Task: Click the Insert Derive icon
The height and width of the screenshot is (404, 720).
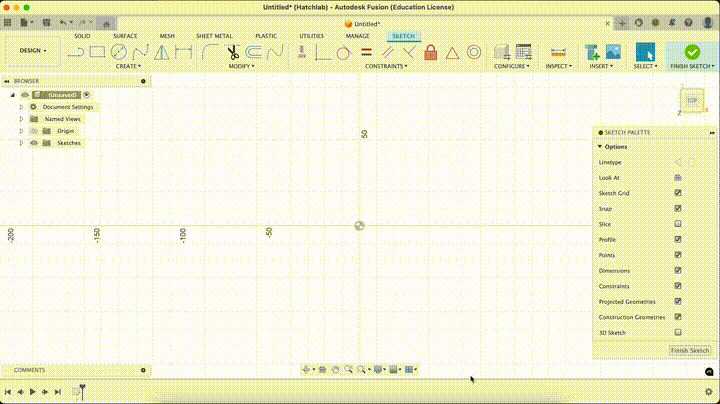Action: click(592, 52)
